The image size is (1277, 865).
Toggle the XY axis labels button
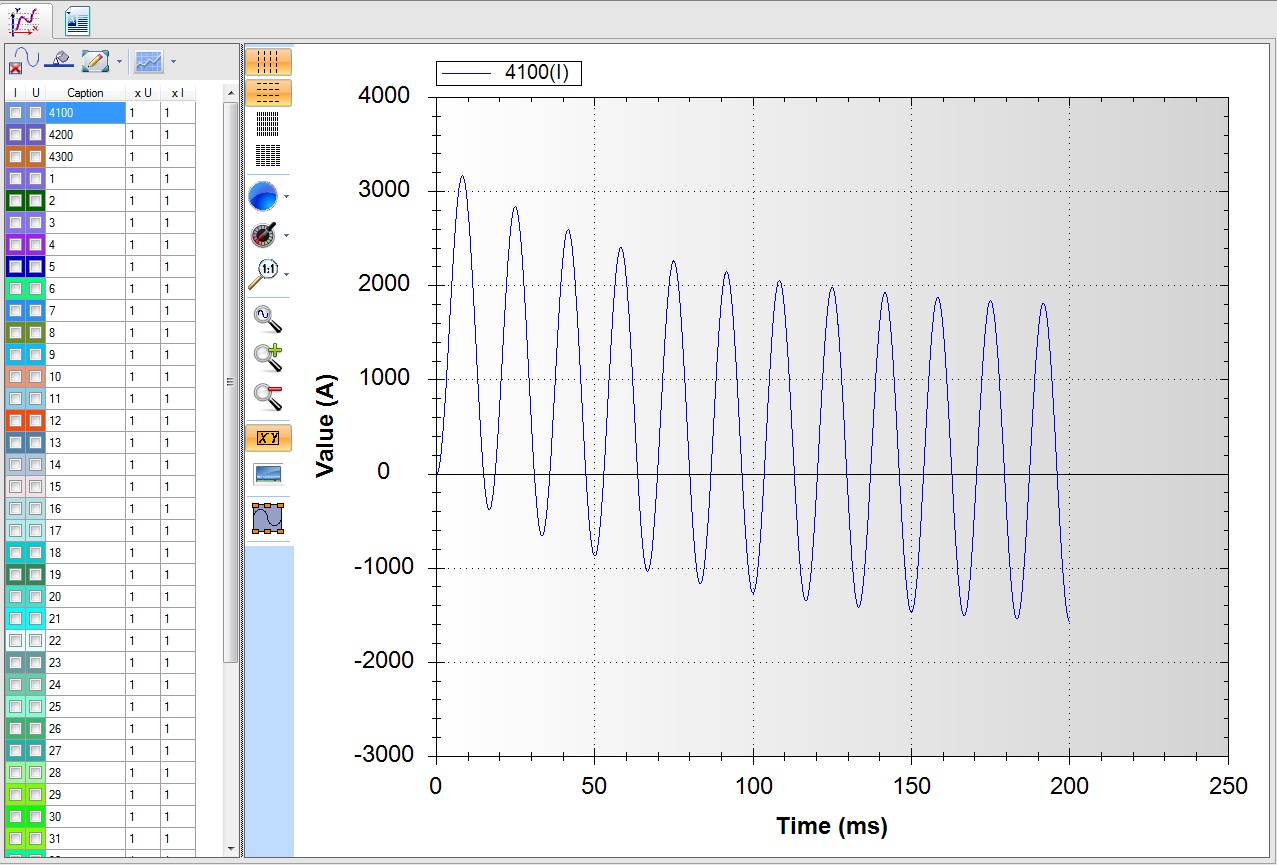click(268, 438)
